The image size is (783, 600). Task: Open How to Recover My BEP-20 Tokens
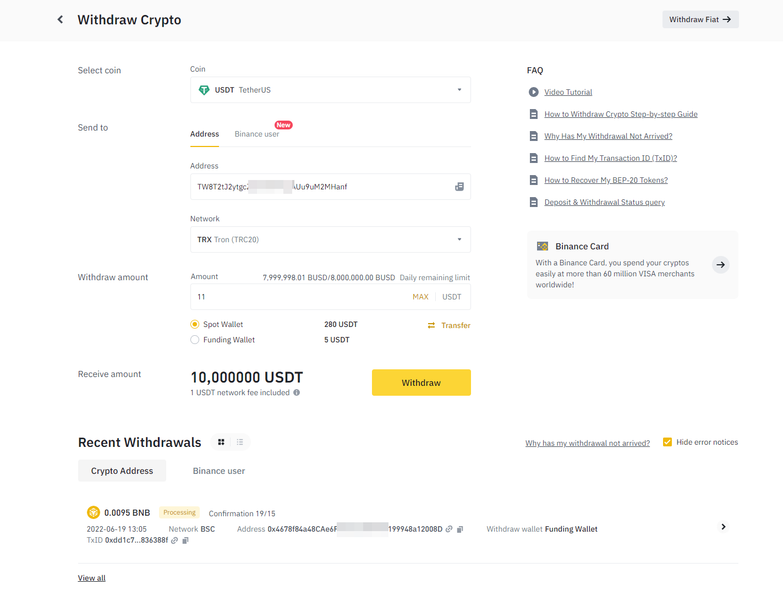pos(606,180)
